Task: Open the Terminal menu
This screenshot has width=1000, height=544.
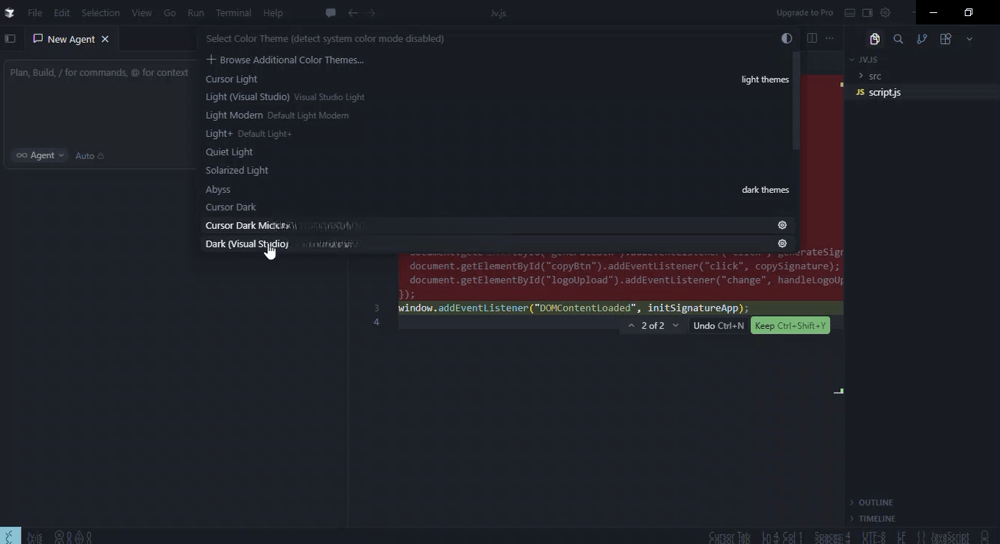Action: pos(233,13)
